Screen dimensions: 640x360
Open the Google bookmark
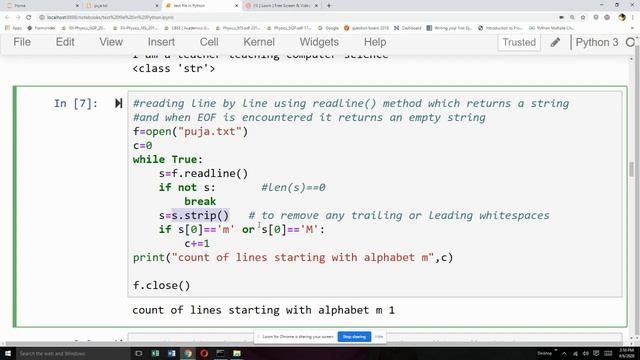[x=329, y=28]
